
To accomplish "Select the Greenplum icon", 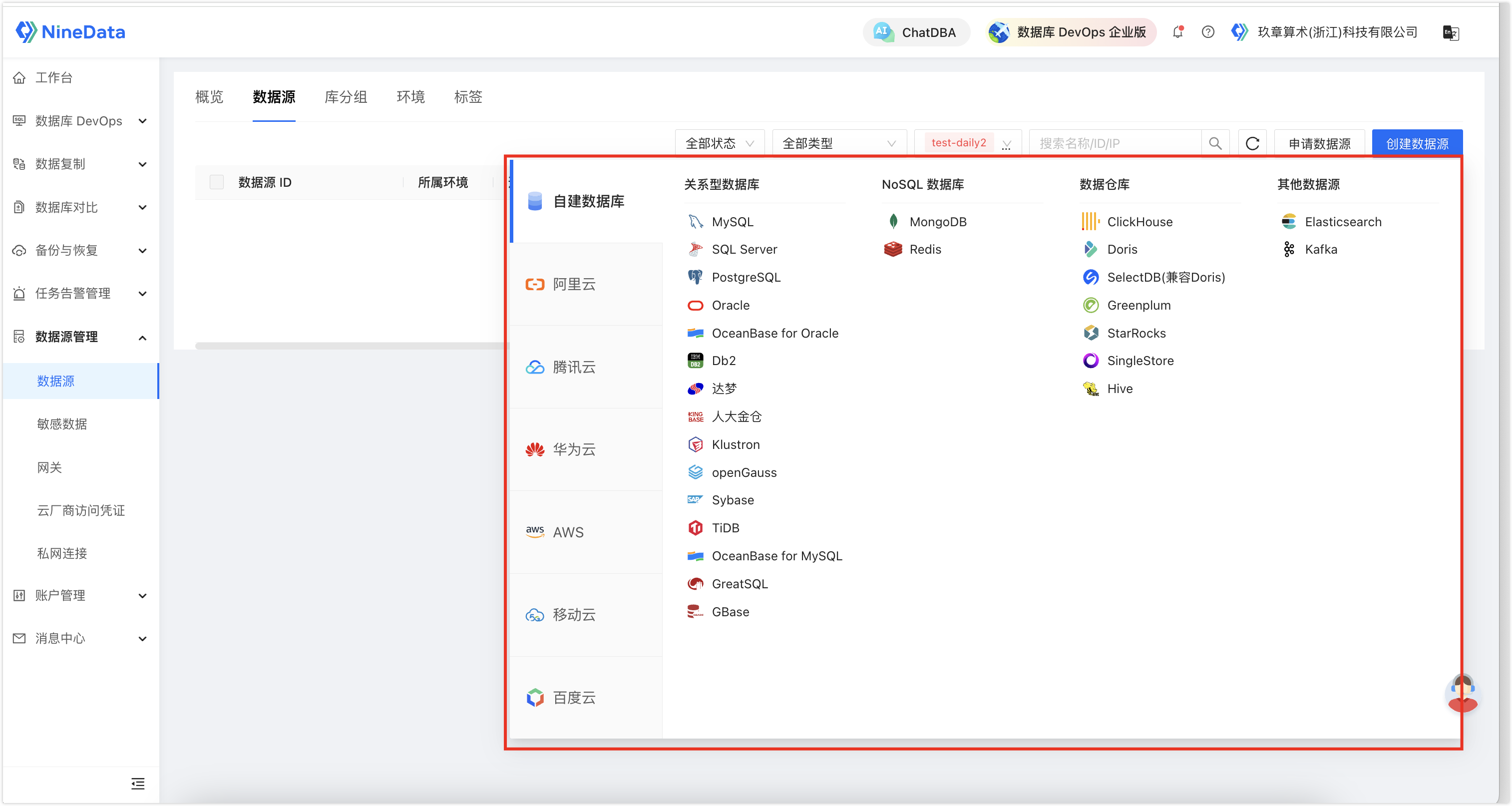I will click(x=1090, y=305).
